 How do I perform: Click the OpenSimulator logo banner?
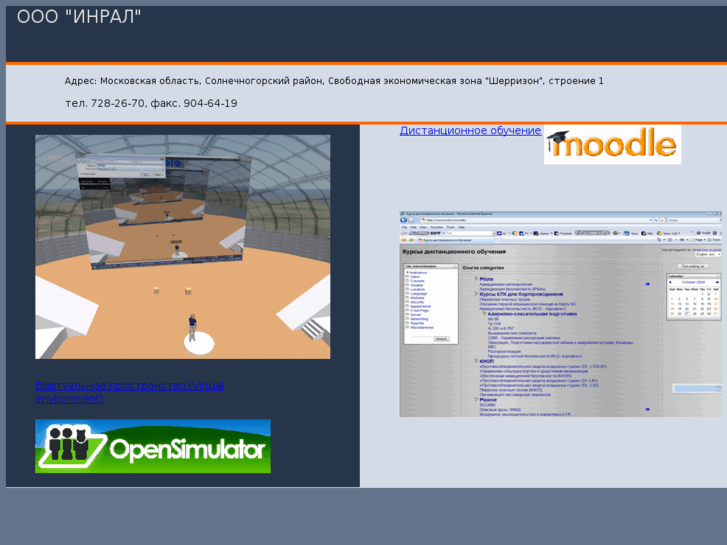(x=153, y=446)
